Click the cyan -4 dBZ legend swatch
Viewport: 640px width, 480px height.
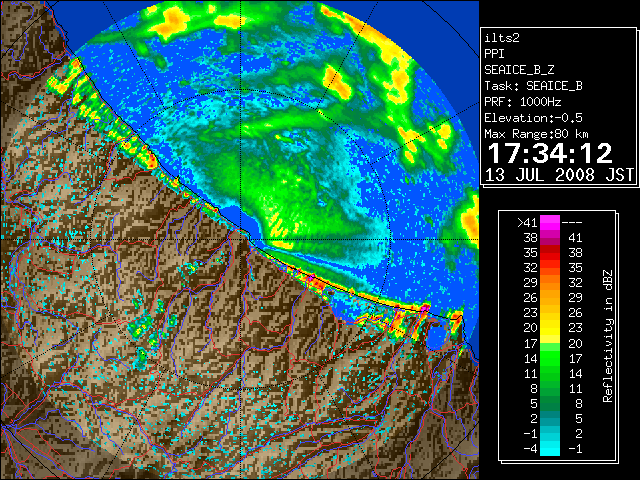(550, 448)
